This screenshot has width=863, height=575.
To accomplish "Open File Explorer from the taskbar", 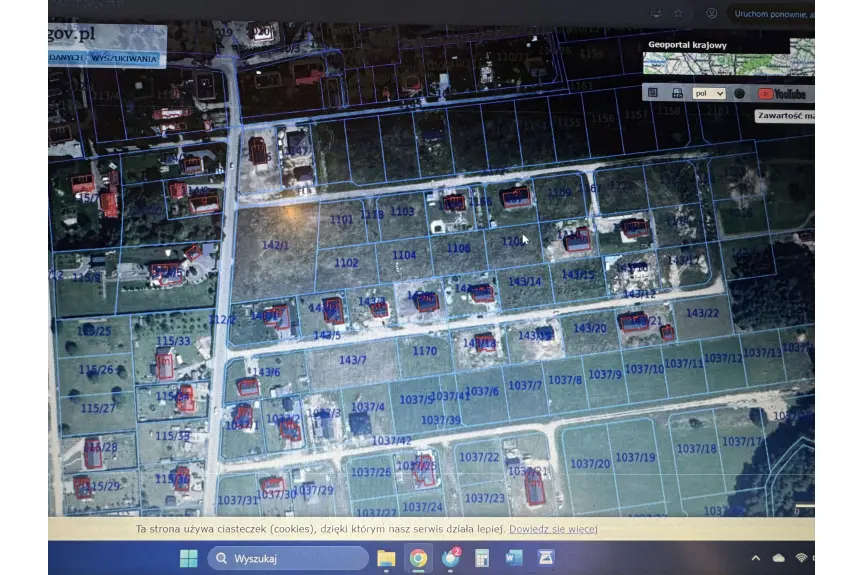I will click(x=386, y=558).
